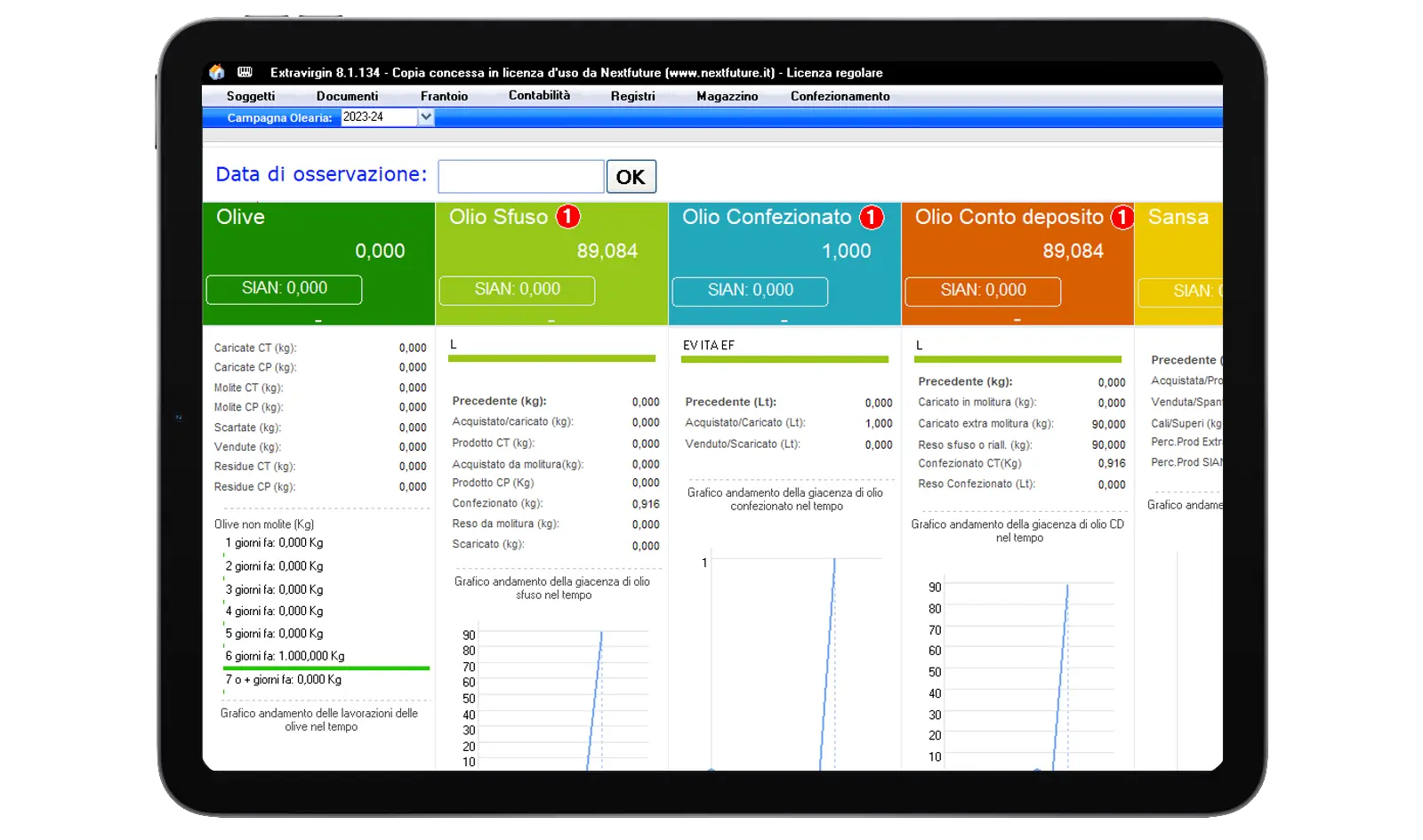The width and height of the screenshot is (1423, 840).
Task: Open the Campagna Olearia dropdown arrow
Action: pyautogui.click(x=426, y=117)
